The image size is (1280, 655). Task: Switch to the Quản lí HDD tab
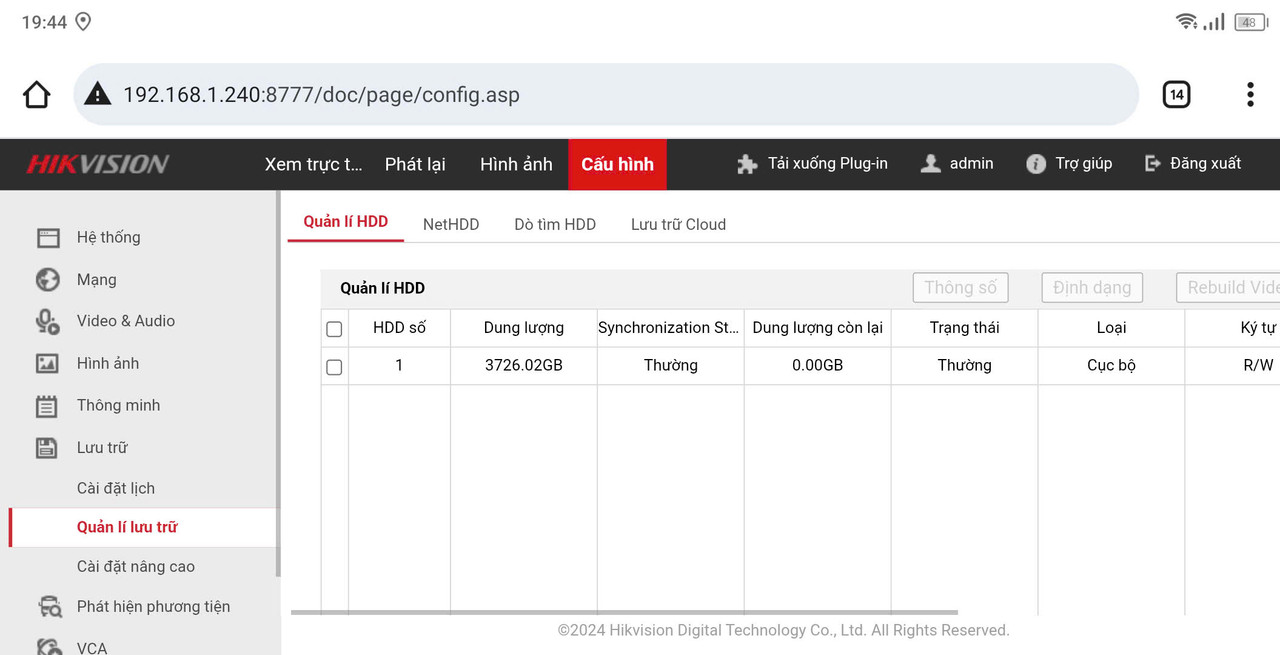click(x=345, y=222)
